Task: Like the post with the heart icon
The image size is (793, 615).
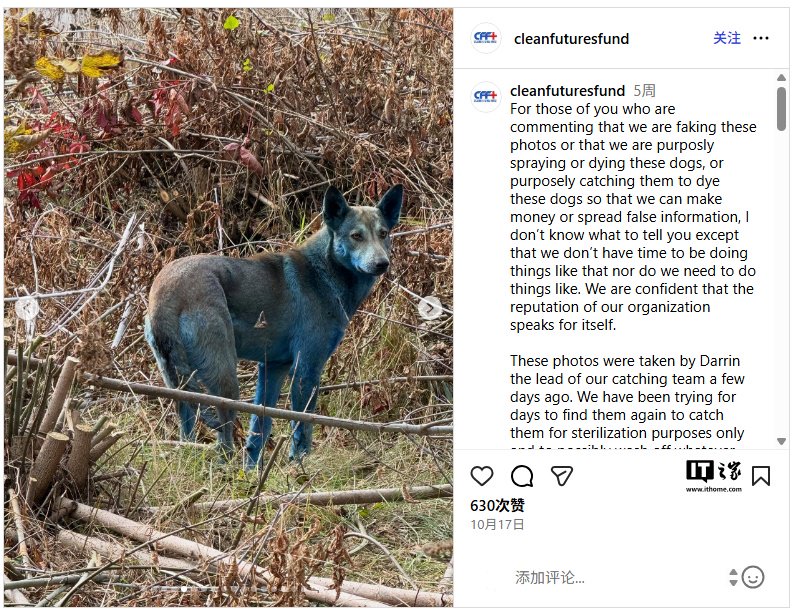Action: pos(482,476)
